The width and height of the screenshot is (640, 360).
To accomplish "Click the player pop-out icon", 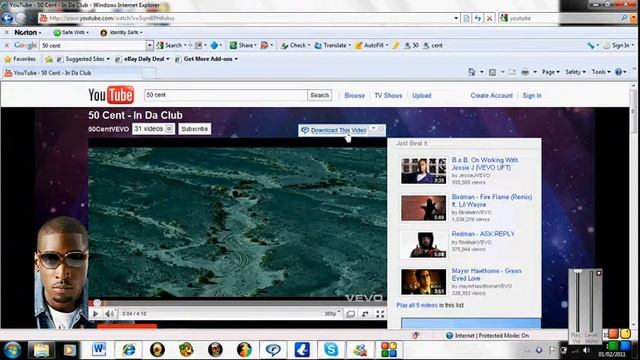I will tap(365, 314).
